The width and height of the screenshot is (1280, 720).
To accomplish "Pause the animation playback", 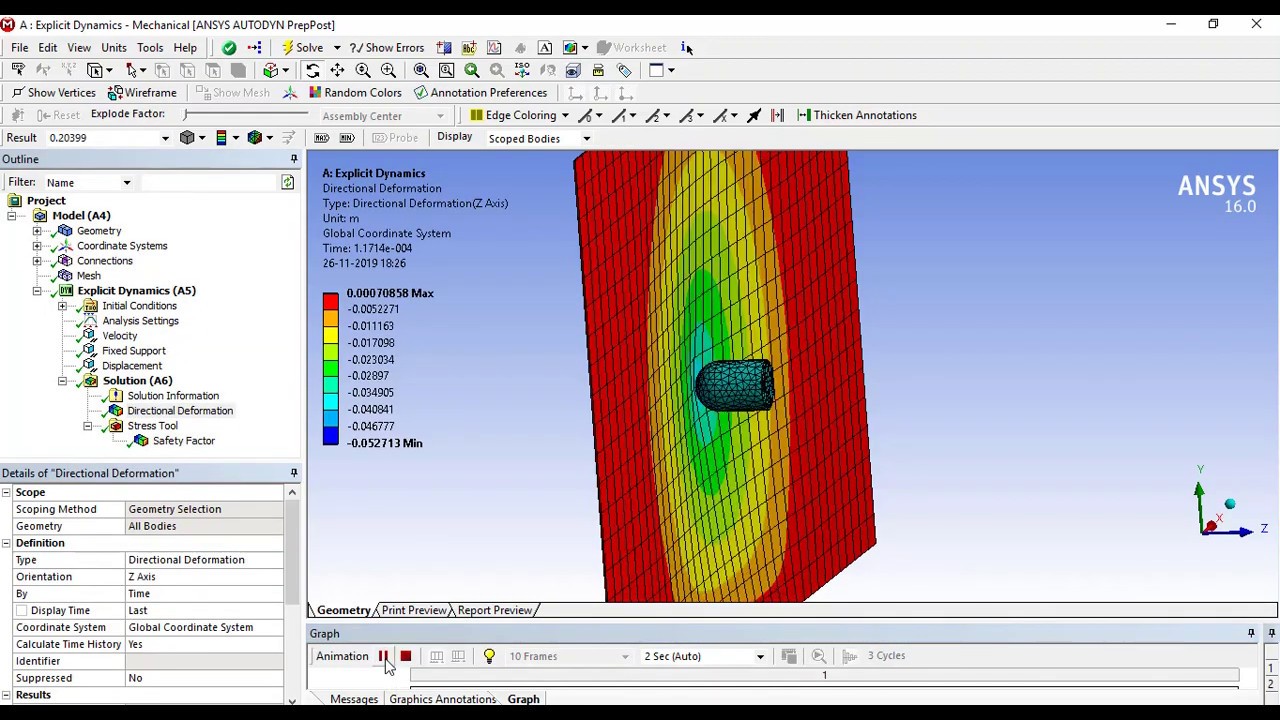I will [383, 656].
